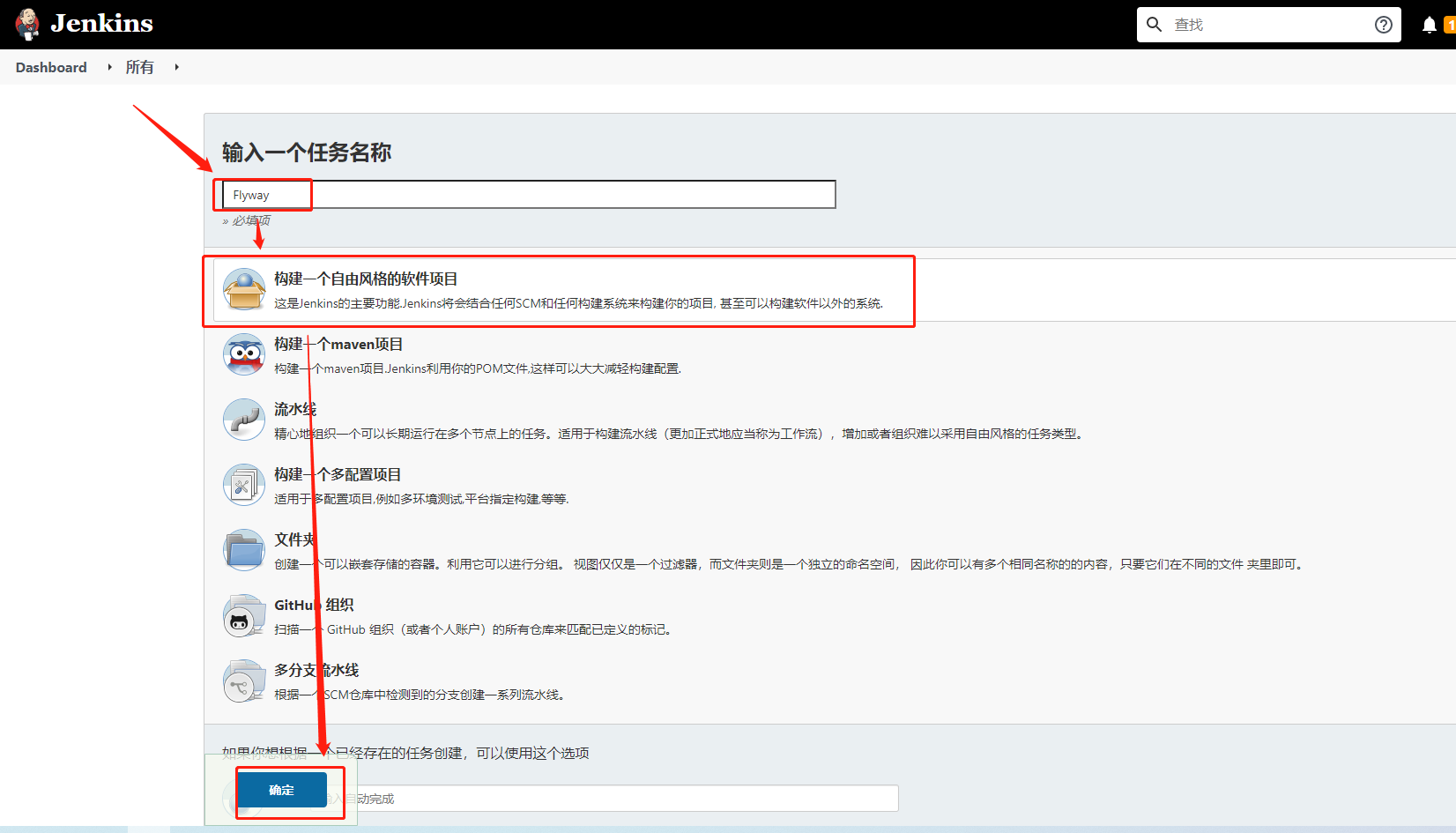Click the 多分支流水线 branching icon
The image size is (1456, 833).
pos(244,681)
